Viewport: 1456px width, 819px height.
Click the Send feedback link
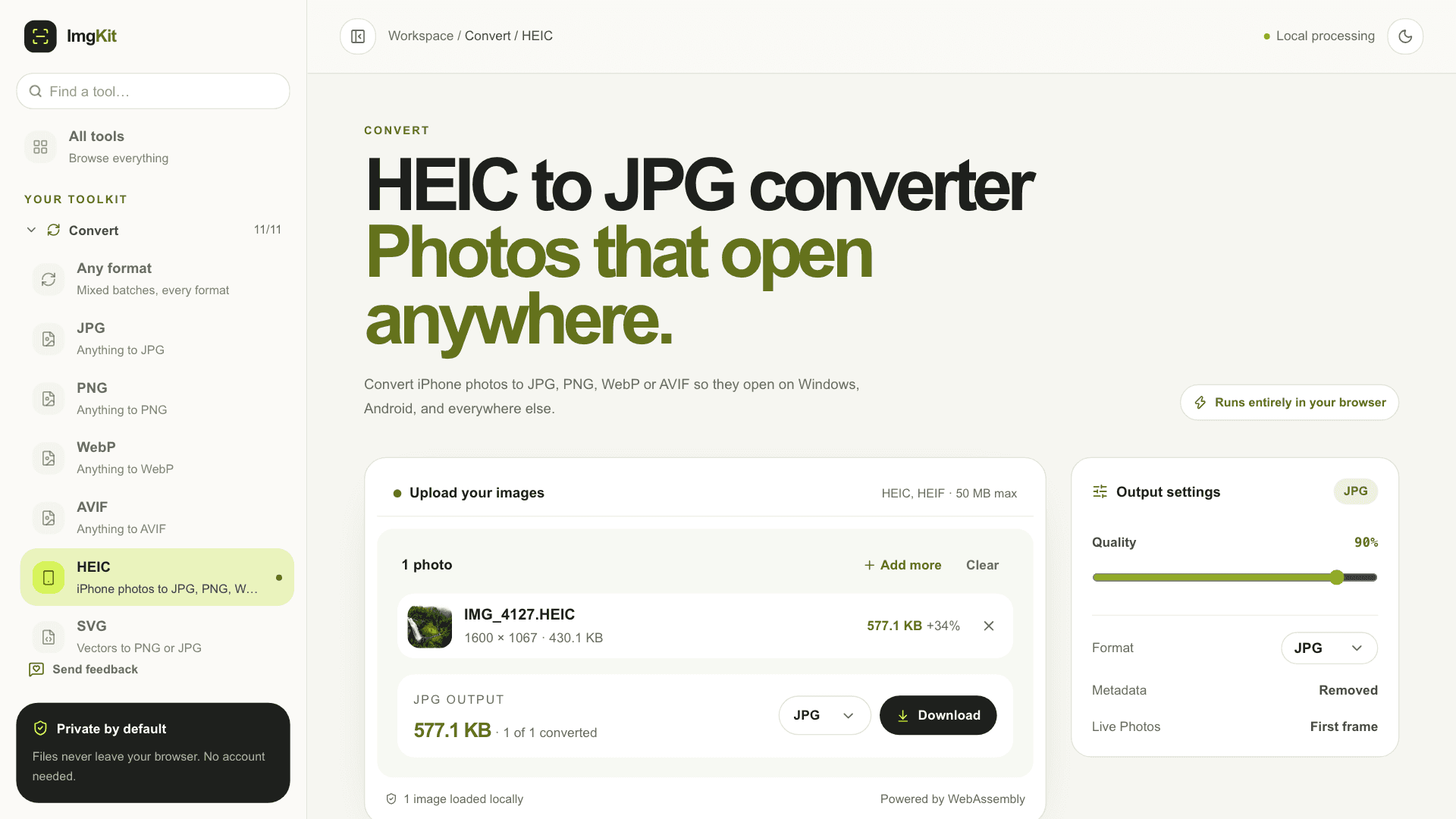(x=83, y=670)
